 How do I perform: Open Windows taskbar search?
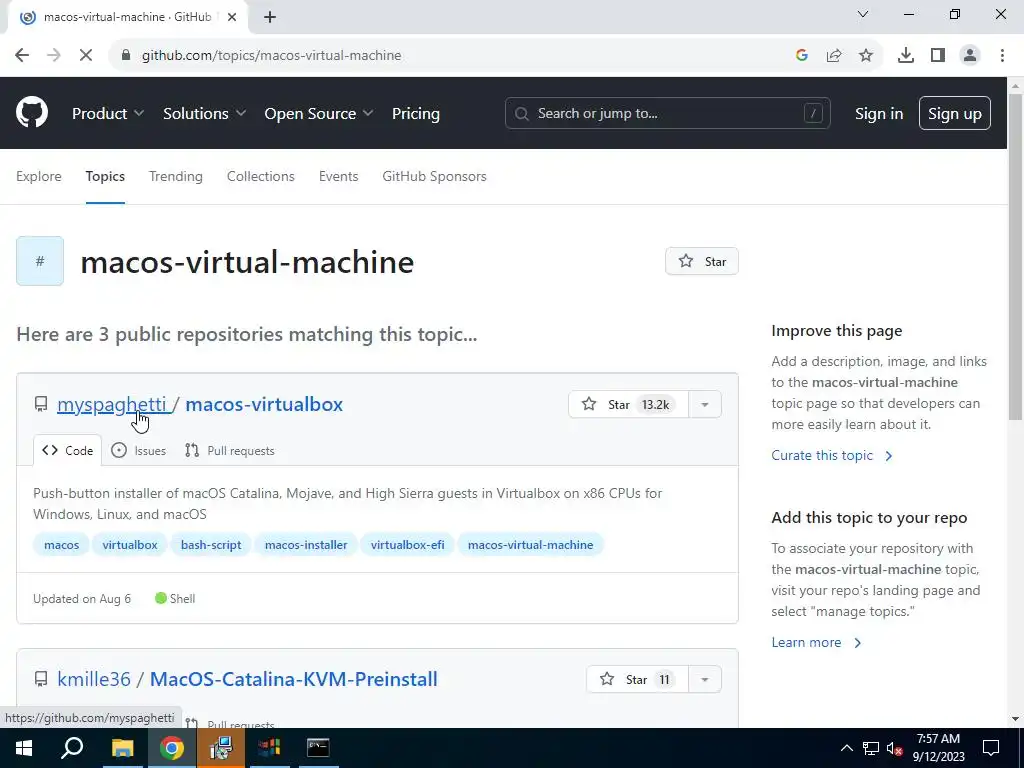click(72, 748)
